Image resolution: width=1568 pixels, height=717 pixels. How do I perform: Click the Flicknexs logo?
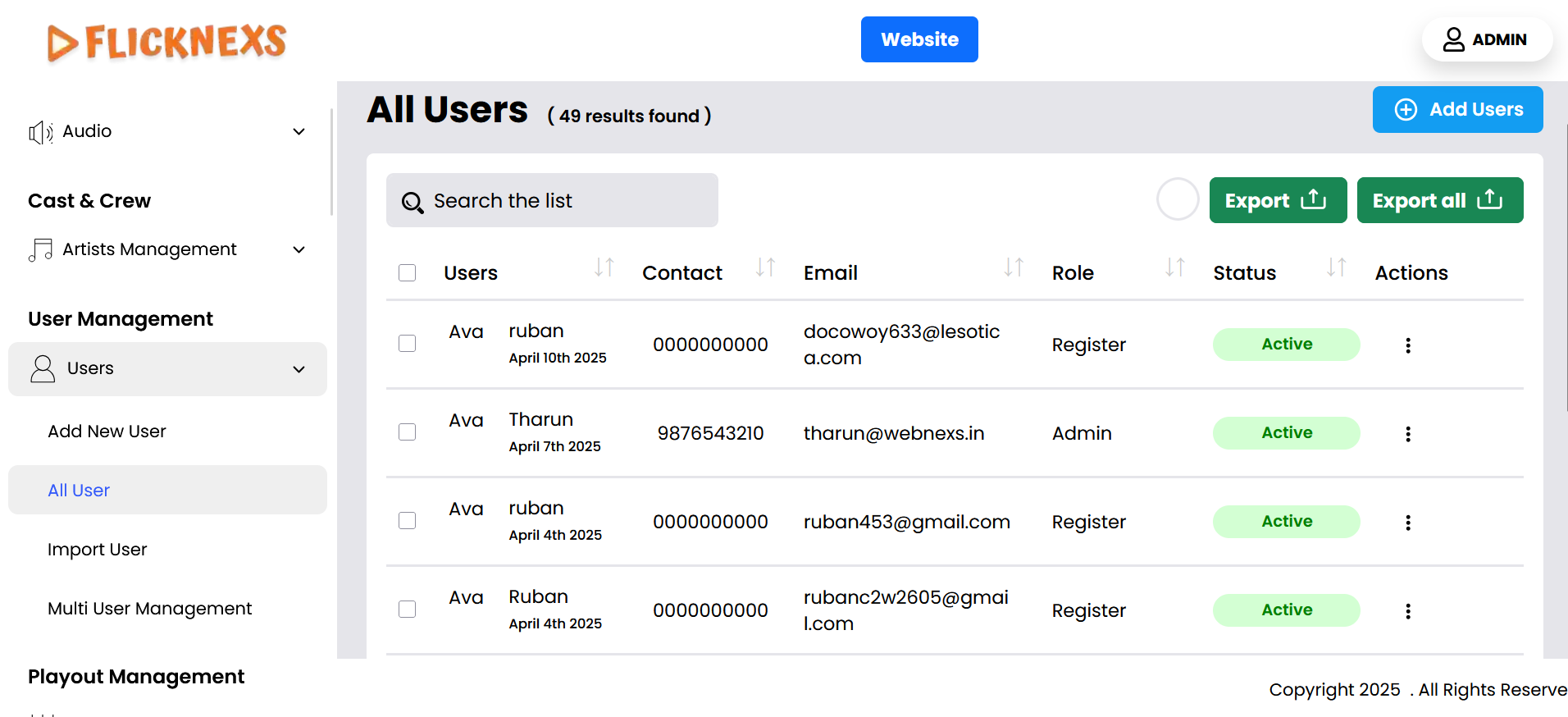click(166, 42)
